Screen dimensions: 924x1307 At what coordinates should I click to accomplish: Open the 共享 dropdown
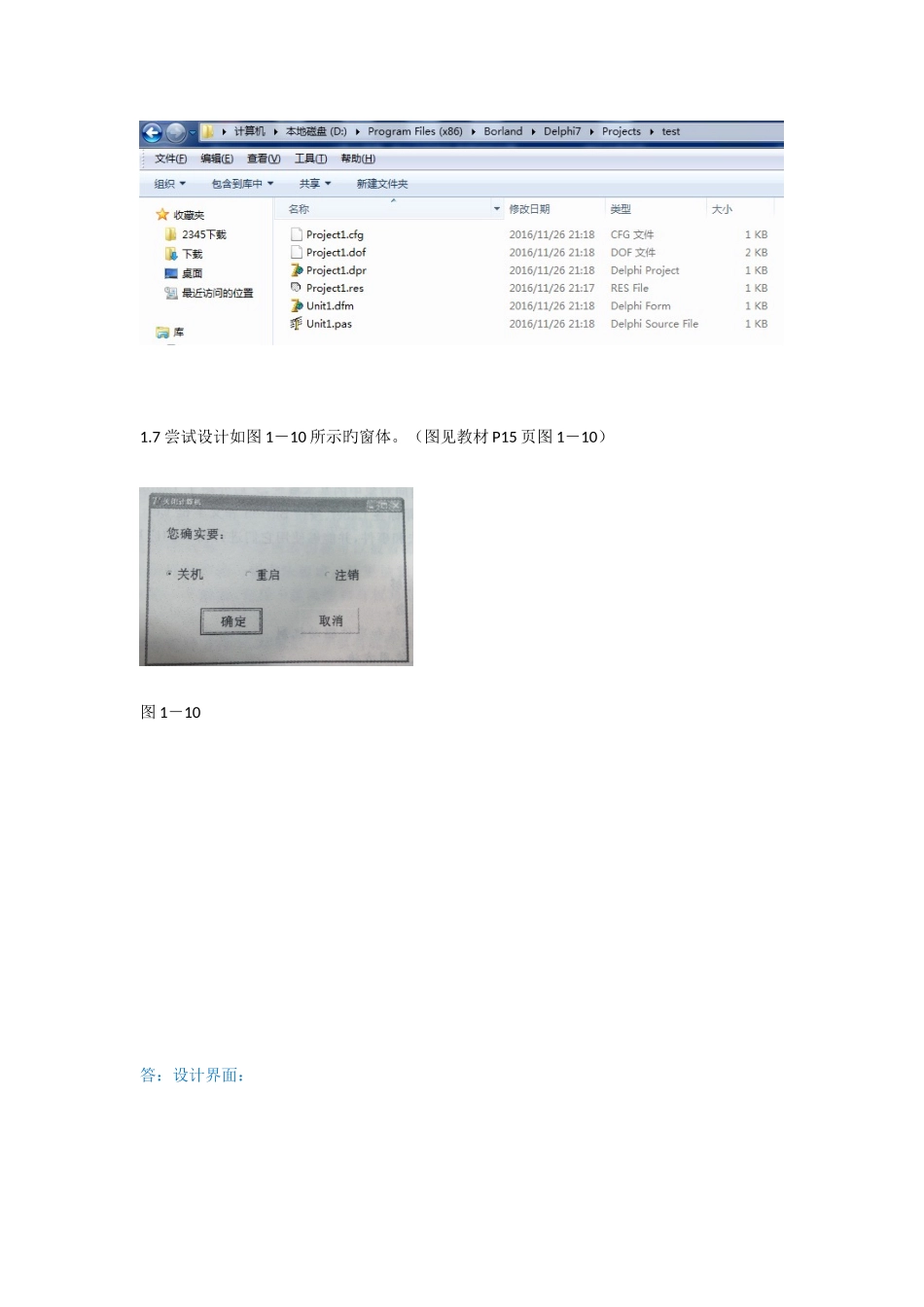click(x=315, y=184)
